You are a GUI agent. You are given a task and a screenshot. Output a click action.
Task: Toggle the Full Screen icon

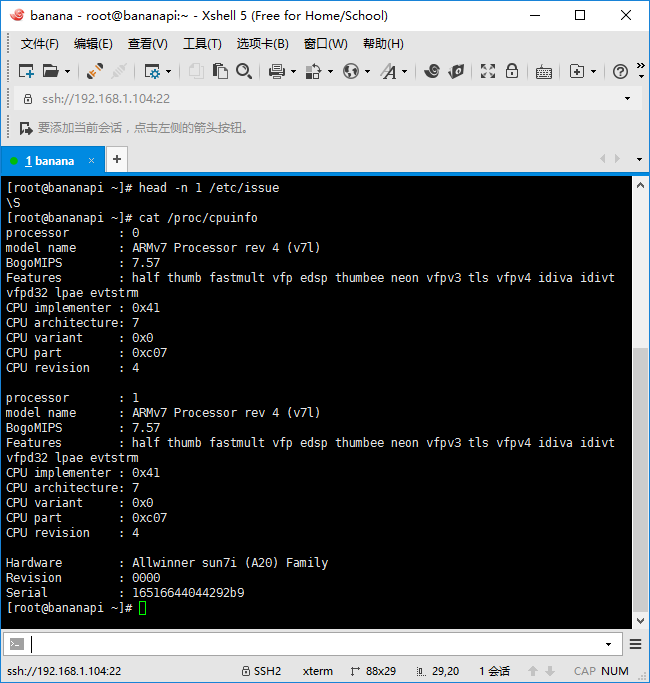[x=488, y=71]
